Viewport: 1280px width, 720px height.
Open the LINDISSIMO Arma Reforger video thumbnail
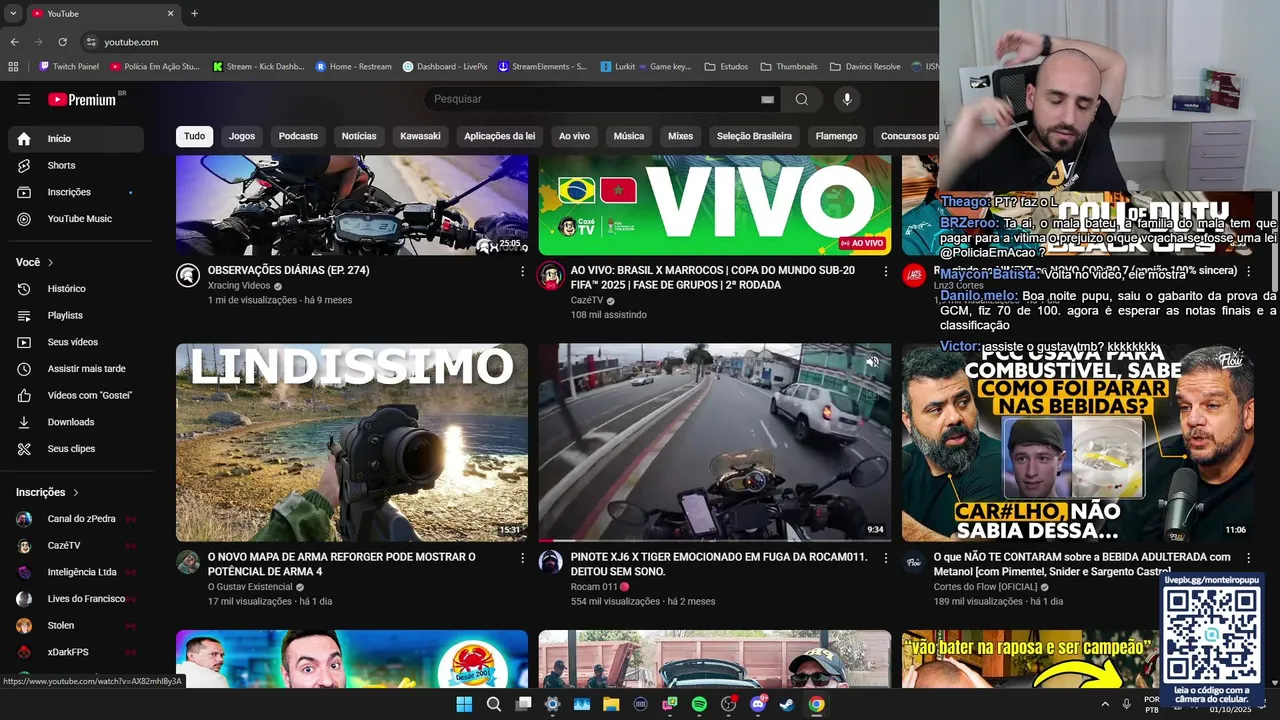(x=352, y=442)
